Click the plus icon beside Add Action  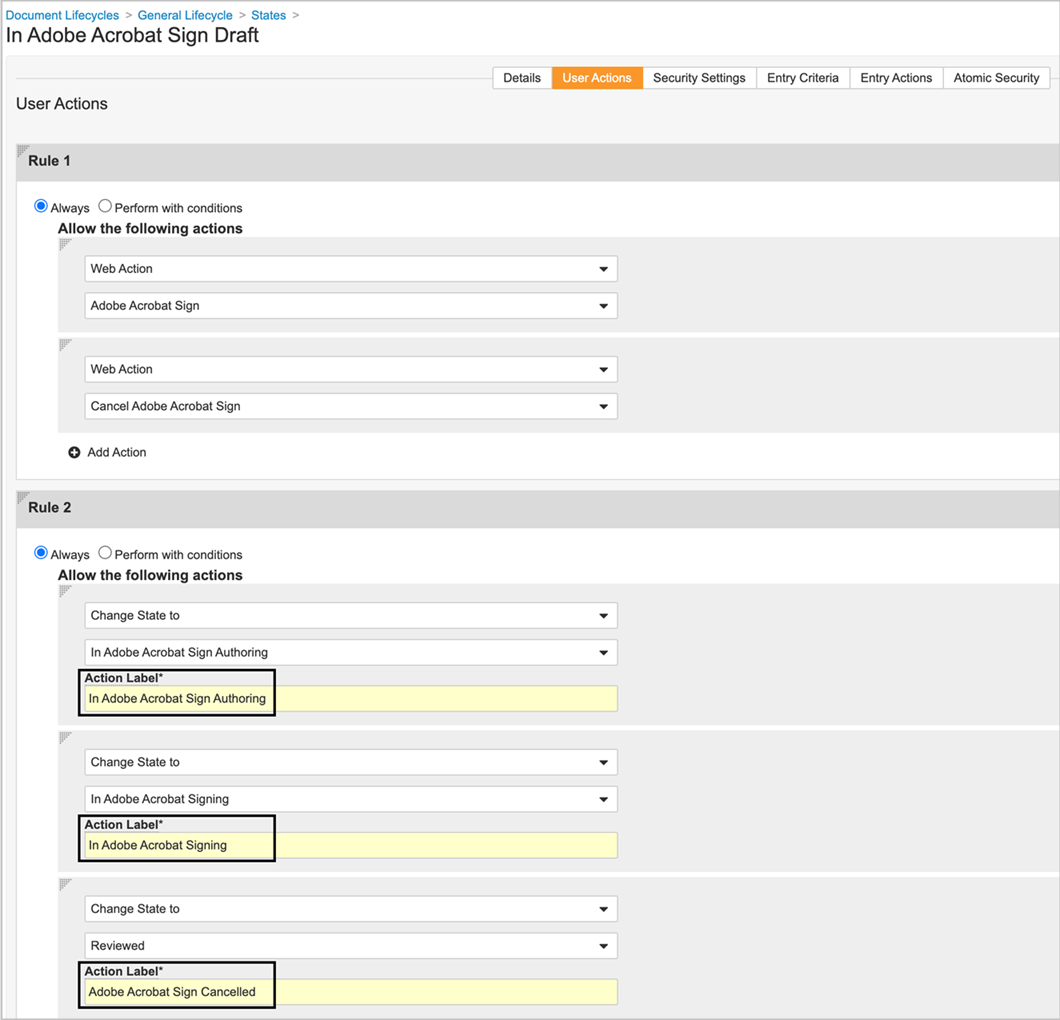point(74,453)
